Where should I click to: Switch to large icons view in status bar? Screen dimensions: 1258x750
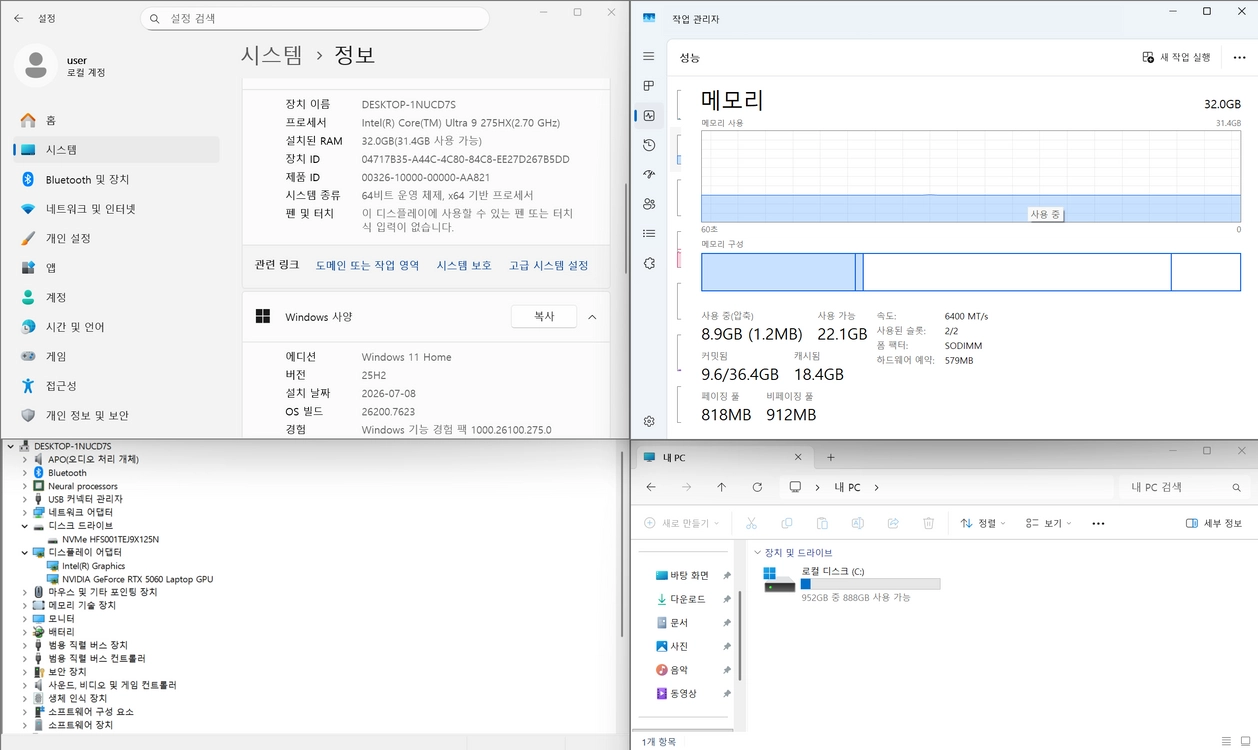pos(1246,741)
